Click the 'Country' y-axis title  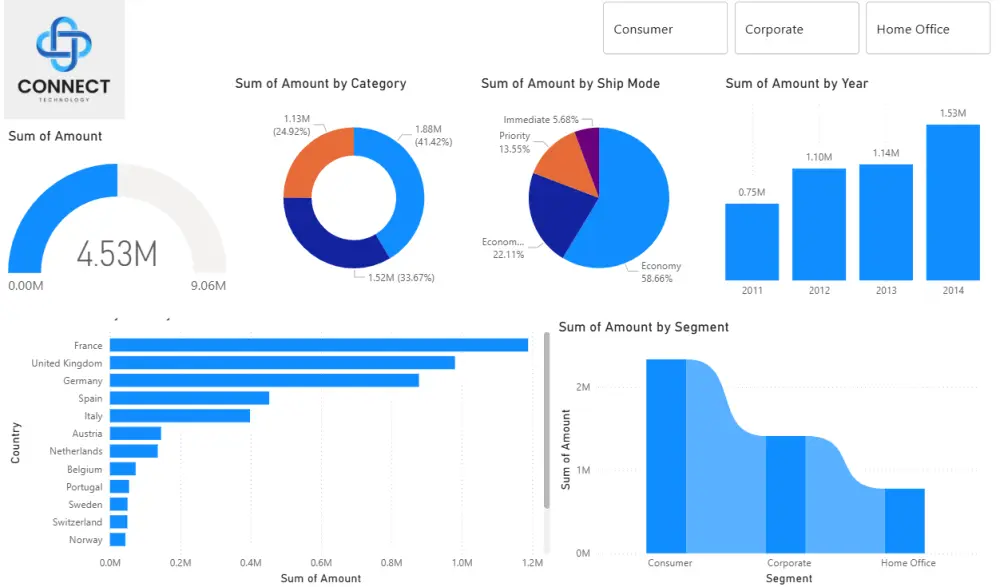(x=15, y=442)
